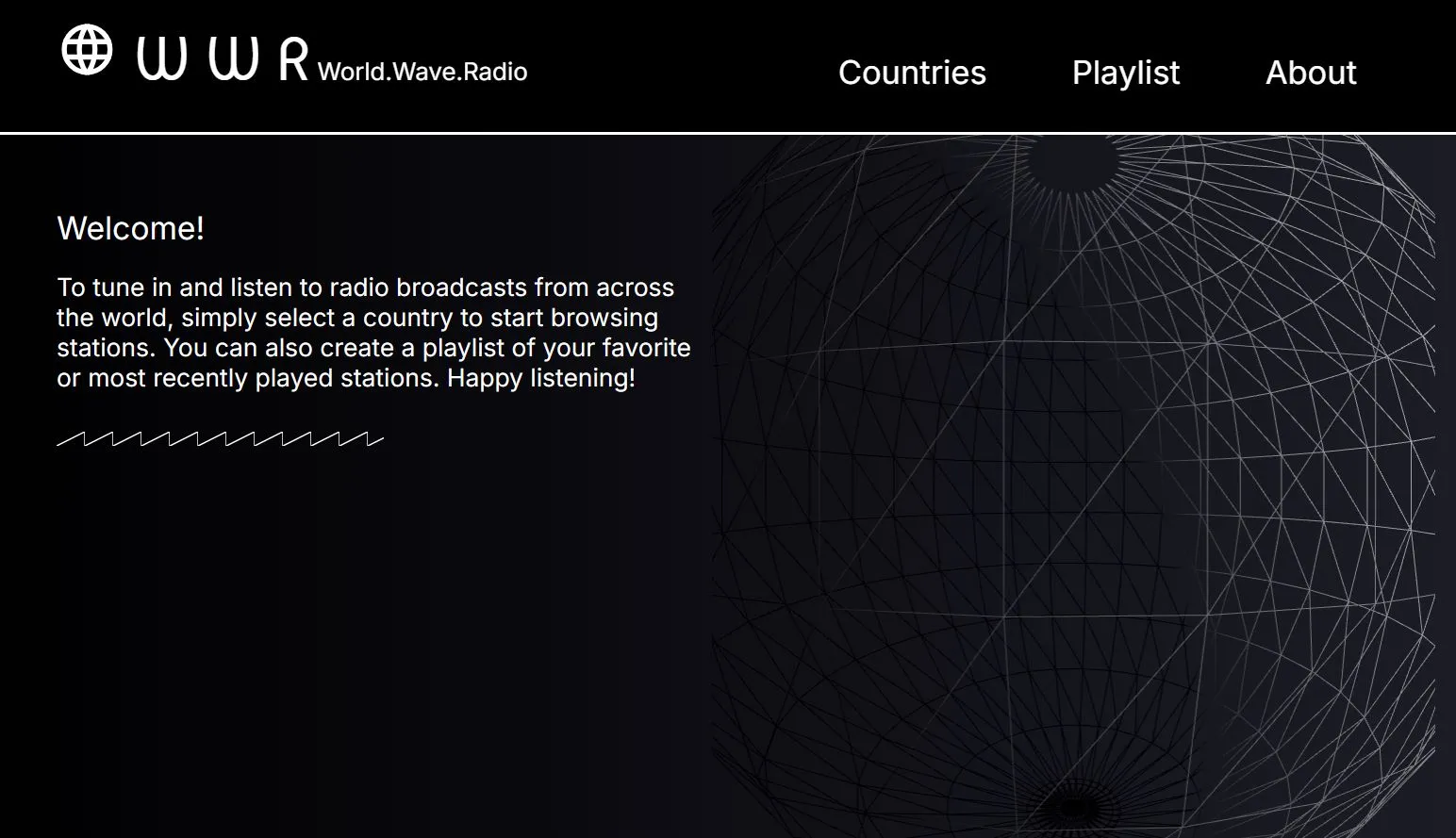1456x838 pixels.
Task: Click the introductory paragraph text
Action: (372, 332)
